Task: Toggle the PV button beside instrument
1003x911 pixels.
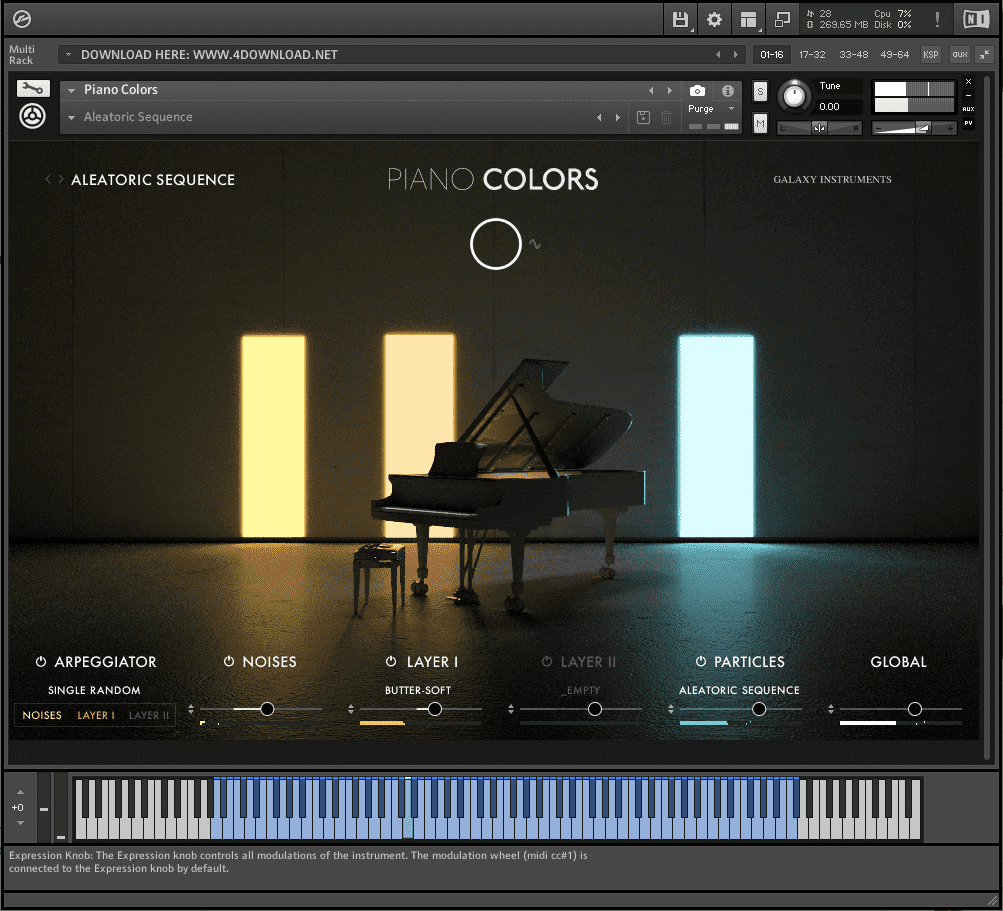Action: coord(968,123)
